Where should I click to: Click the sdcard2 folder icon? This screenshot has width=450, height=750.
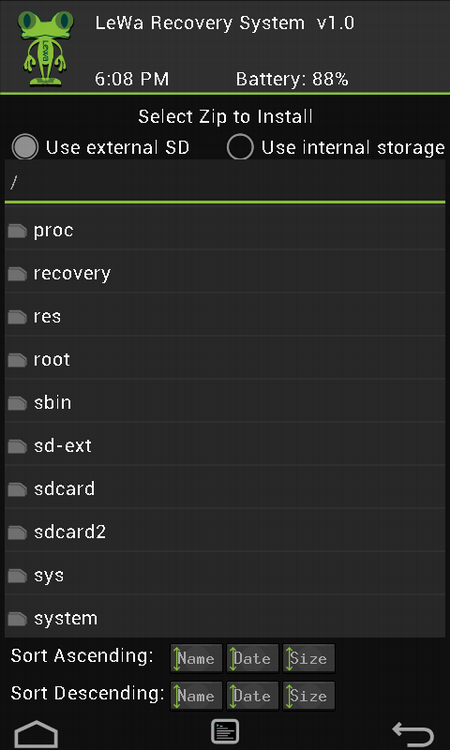pos(17,532)
